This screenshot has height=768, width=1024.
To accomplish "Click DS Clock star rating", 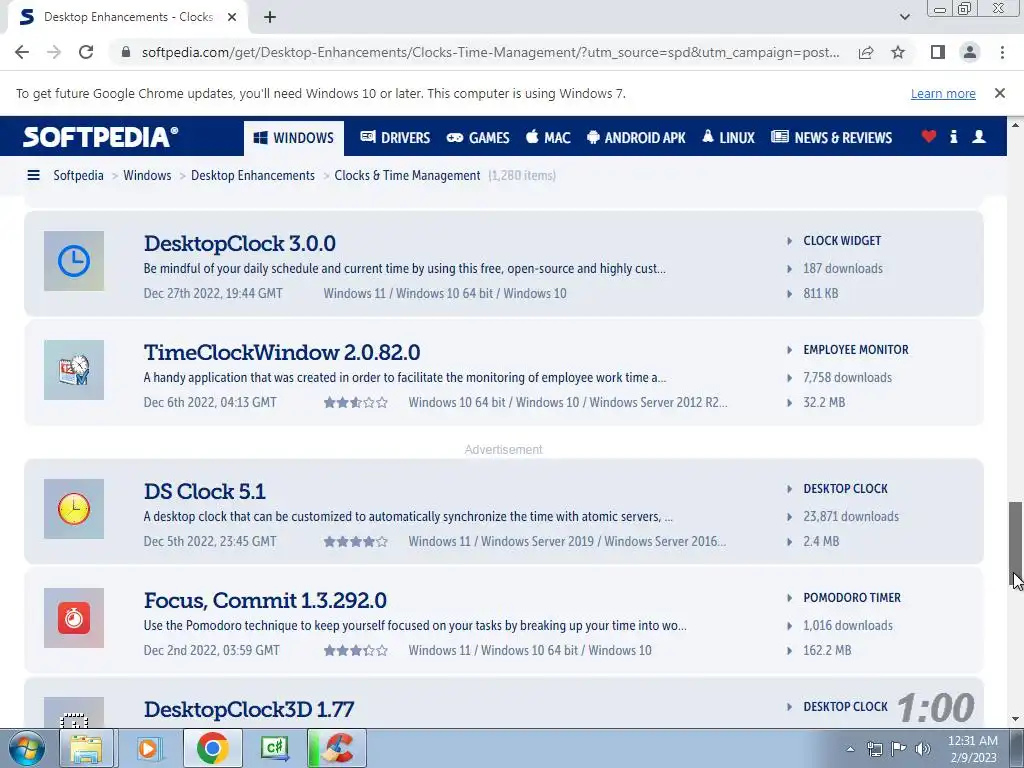I will (x=356, y=541).
